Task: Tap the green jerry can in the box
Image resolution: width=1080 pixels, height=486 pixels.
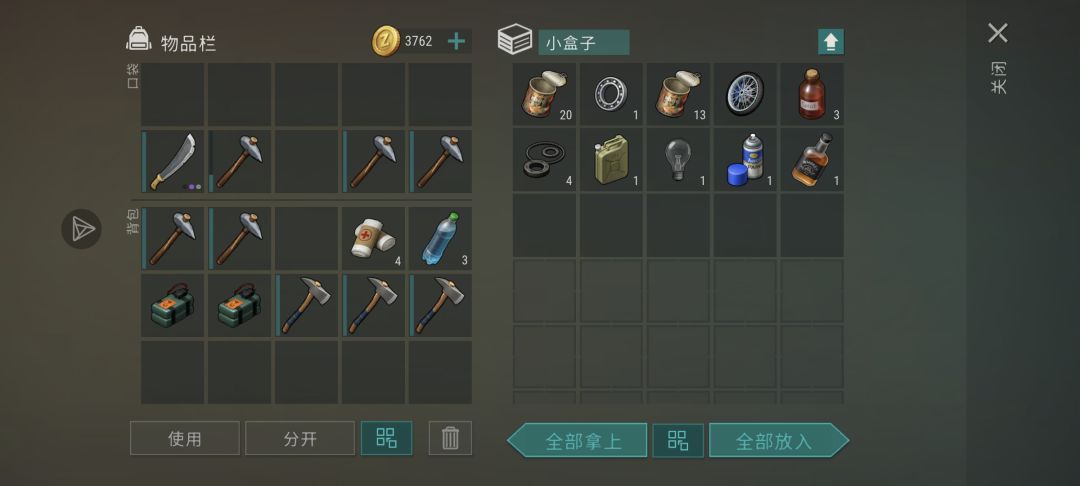Action: click(x=611, y=160)
